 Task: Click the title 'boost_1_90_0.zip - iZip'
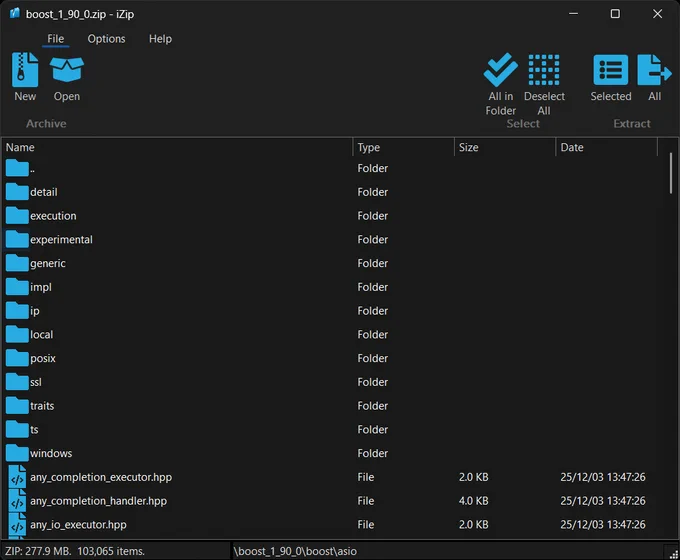(x=80, y=14)
